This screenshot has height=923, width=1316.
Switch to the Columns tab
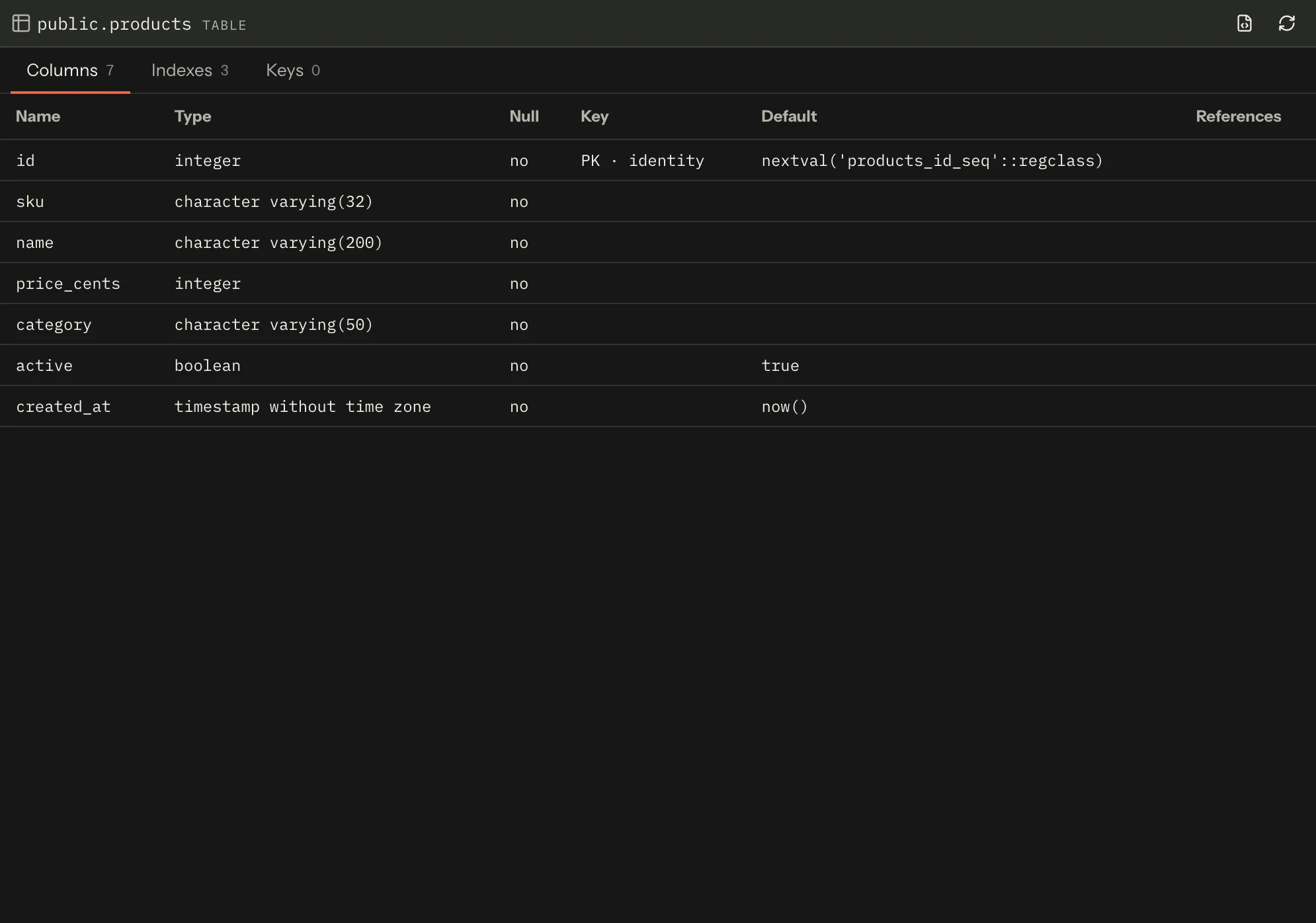point(70,70)
